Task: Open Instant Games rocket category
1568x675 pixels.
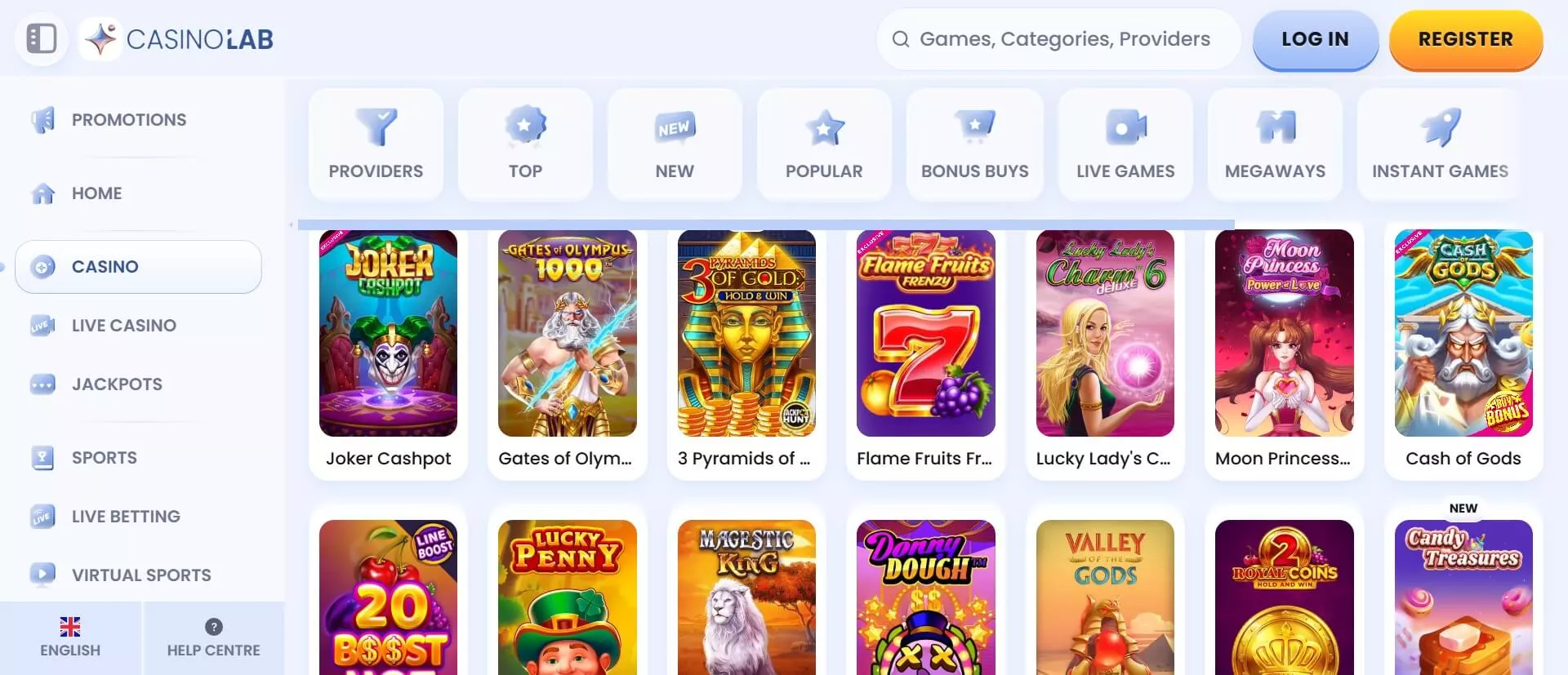Action: click(x=1440, y=144)
